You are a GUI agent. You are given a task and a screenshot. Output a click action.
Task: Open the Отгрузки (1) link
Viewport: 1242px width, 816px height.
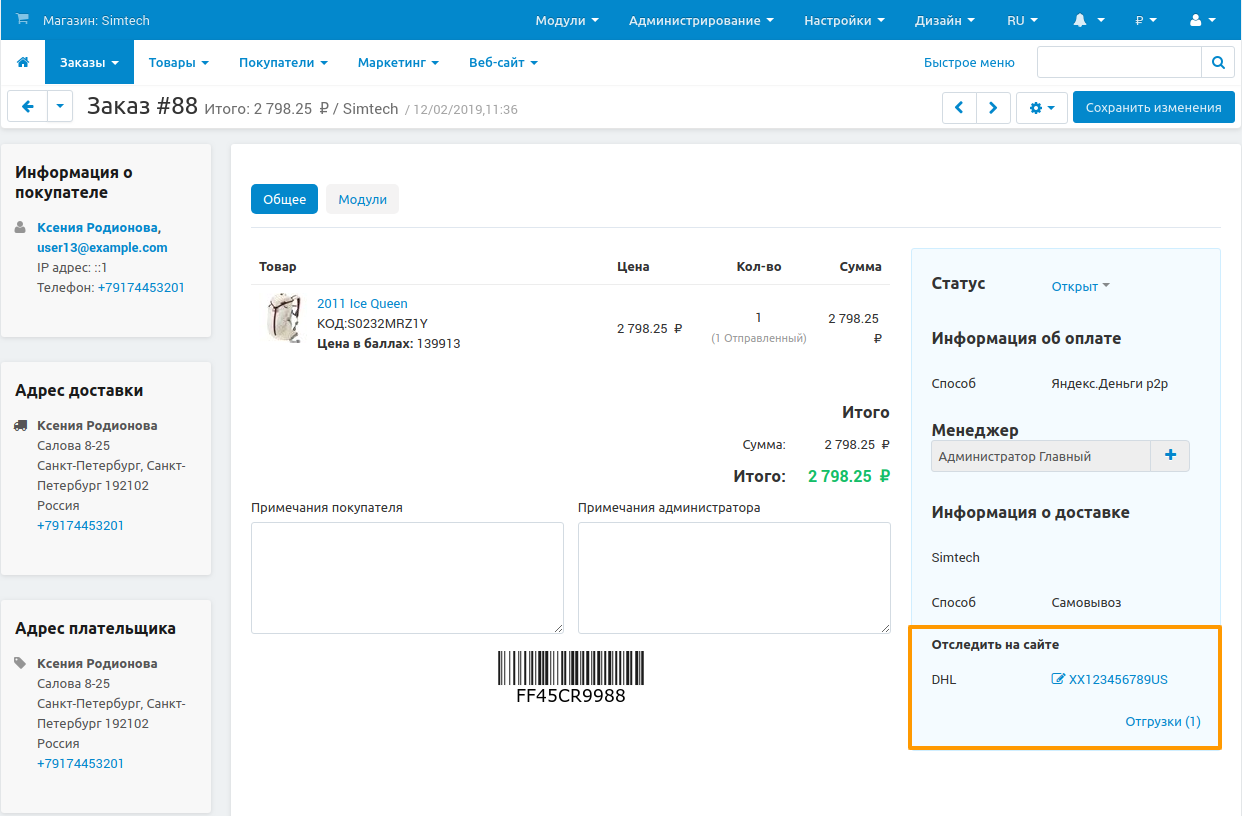tap(1162, 722)
